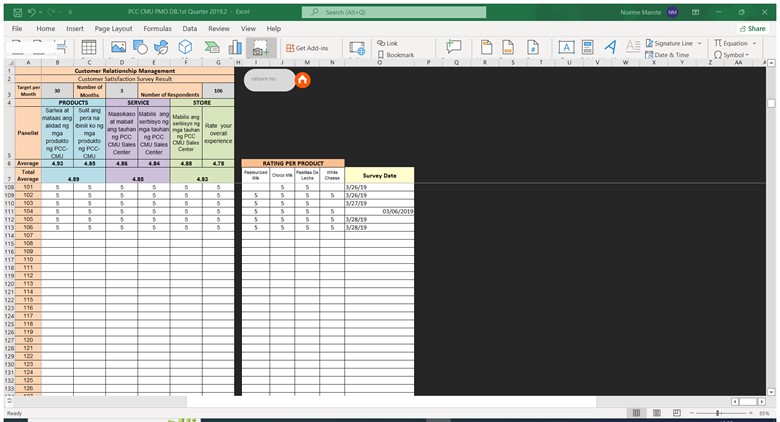Click the Number of Respondents value 106
The height and width of the screenshot is (422, 780).
[x=218, y=91]
